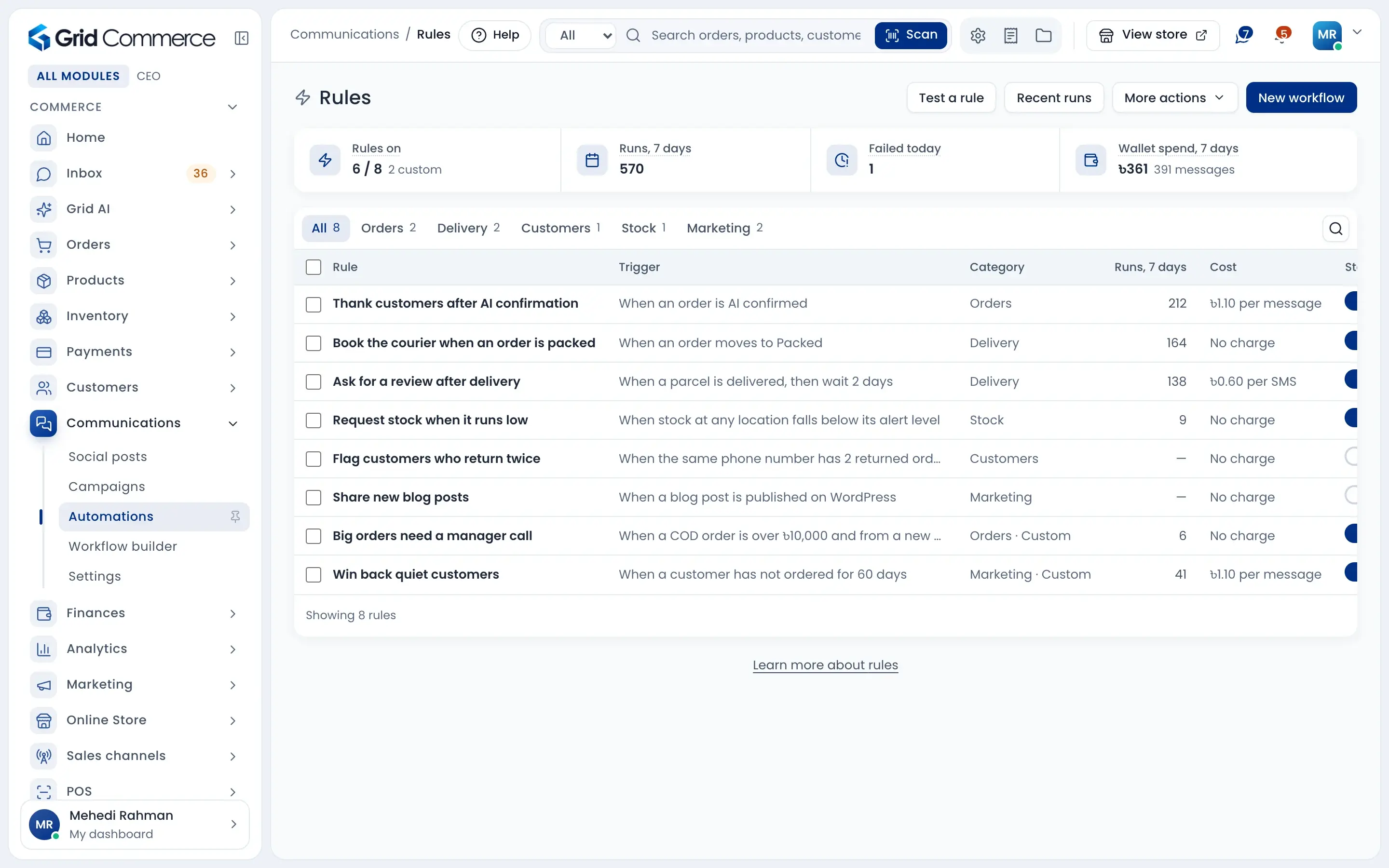Enable the 'Flag customers who return twice' toggle

coord(1351,457)
